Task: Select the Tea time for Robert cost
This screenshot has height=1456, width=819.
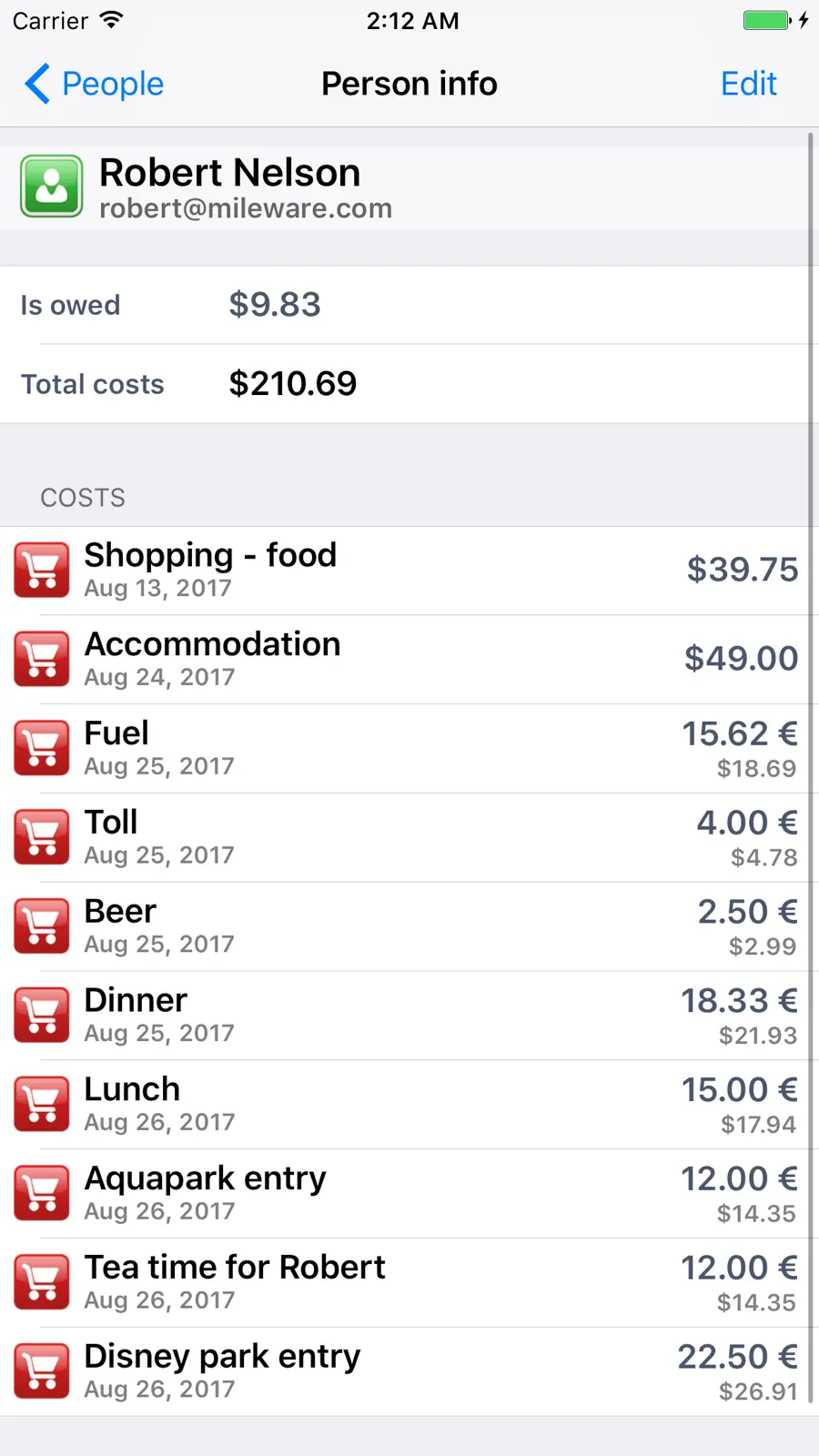Action: pyautogui.click(x=409, y=1283)
